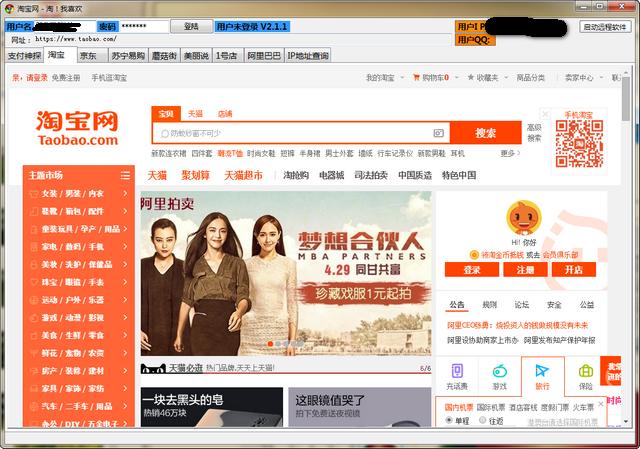Click the 淘宝网 Taobao.com logo
Screen dimensions: 640x449
(x=78, y=128)
